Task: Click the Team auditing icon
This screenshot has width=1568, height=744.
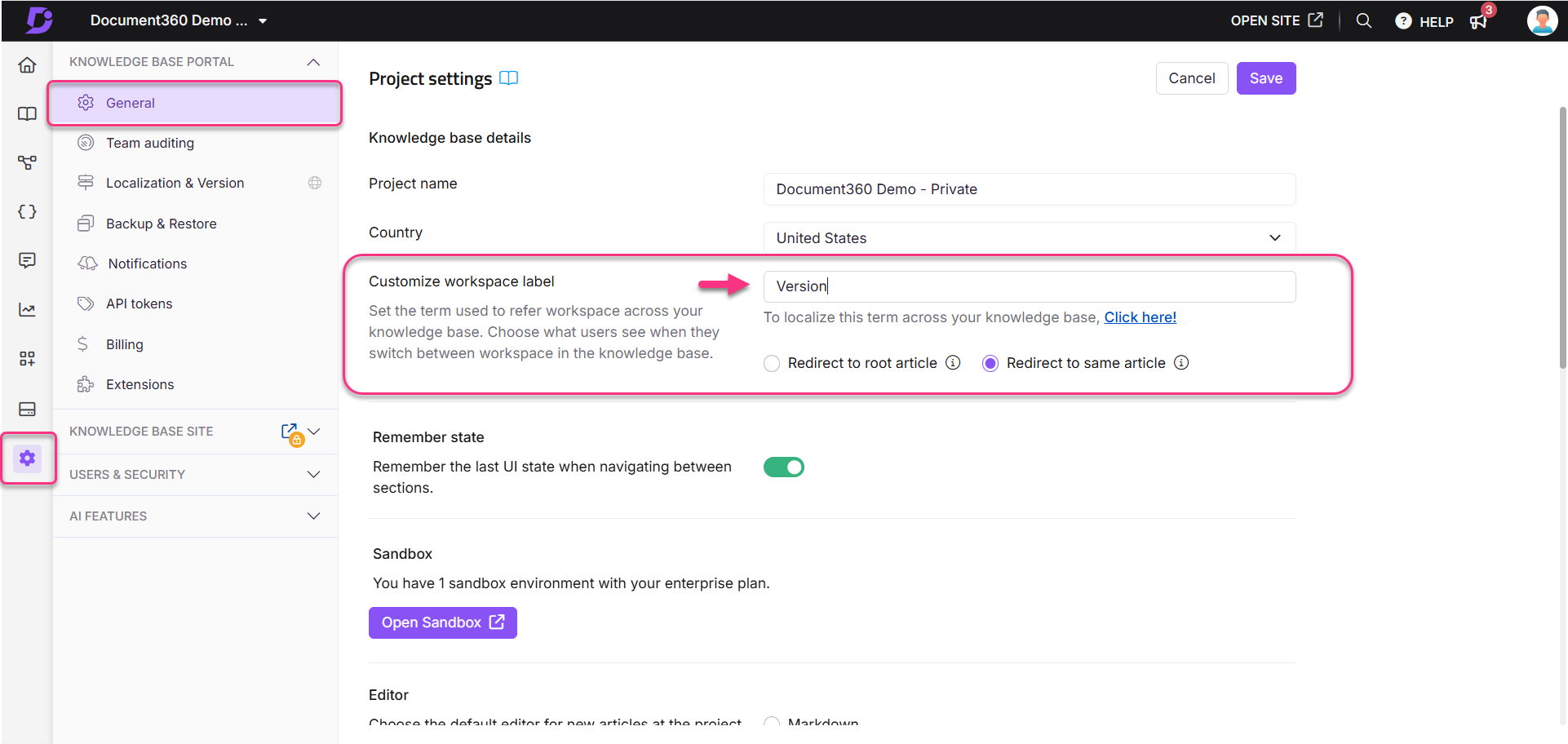Action: 86,143
